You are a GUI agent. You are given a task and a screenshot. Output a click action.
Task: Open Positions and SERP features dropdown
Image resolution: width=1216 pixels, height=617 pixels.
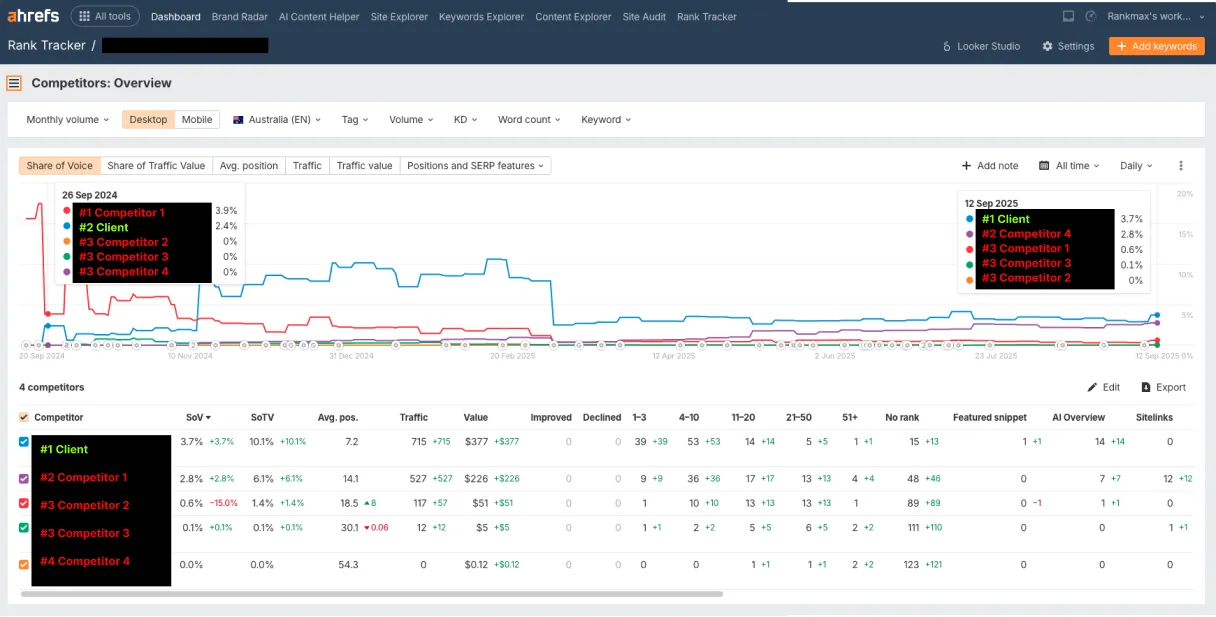point(476,165)
